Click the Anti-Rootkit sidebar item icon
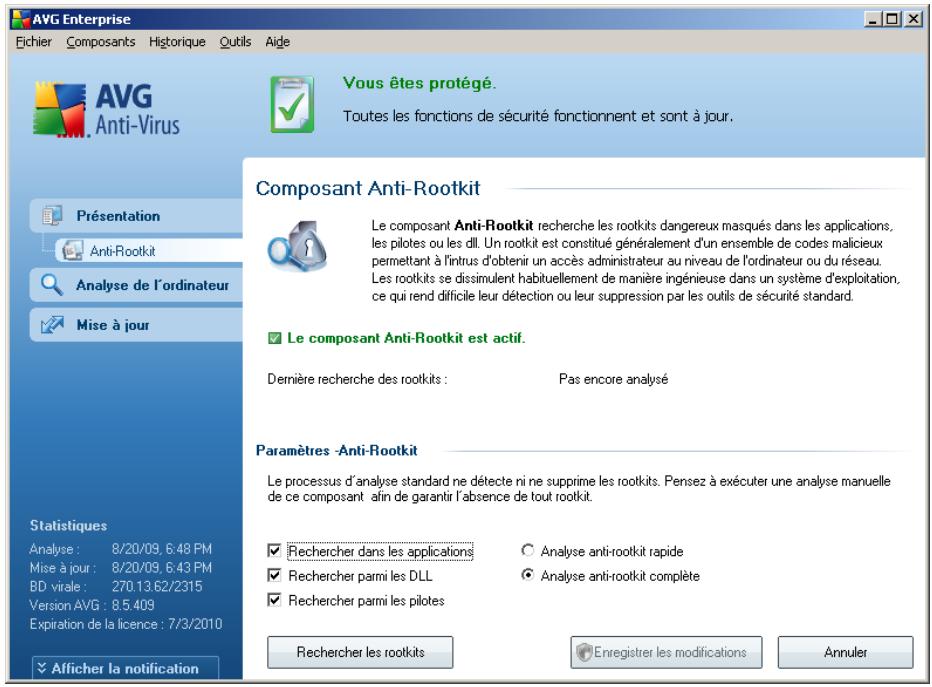 pos(73,251)
